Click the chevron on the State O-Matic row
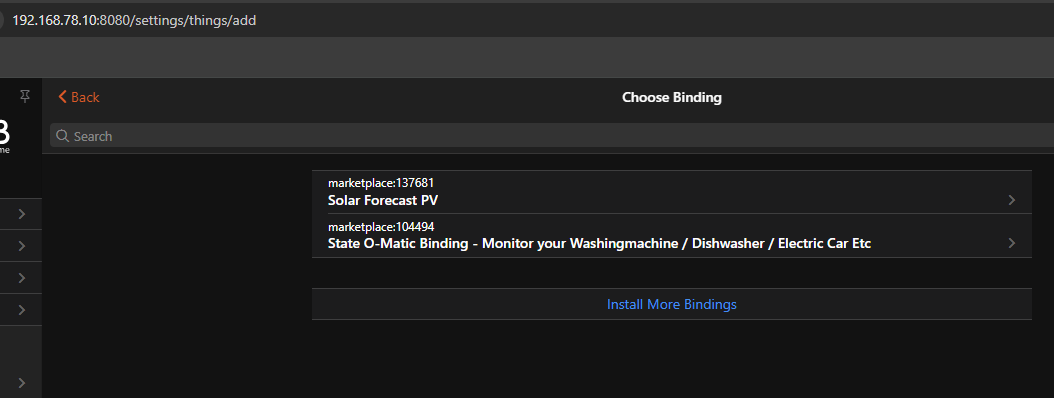The image size is (1054, 398). [x=1012, y=243]
